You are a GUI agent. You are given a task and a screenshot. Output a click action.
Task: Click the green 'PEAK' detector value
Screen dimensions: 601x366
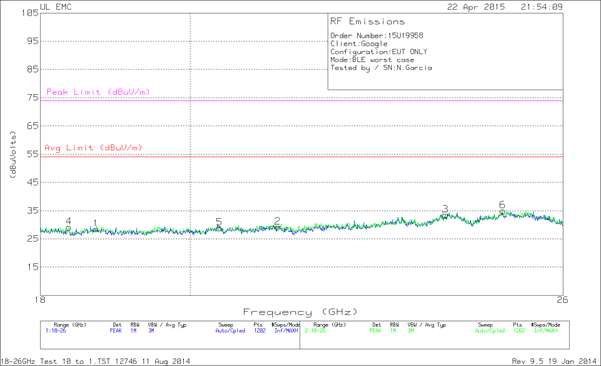375,330
